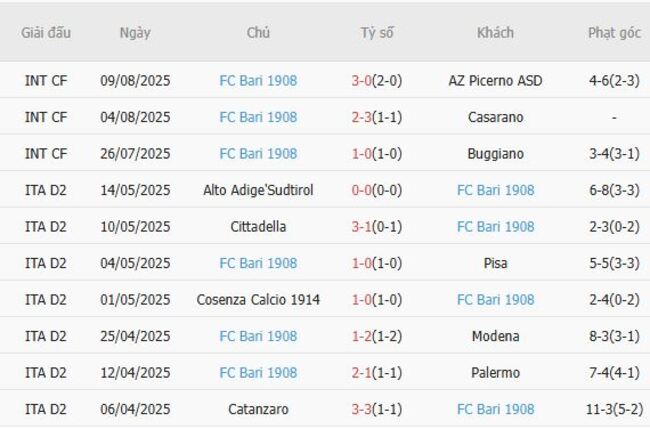Click the "Giải đấu" column header
The height and width of the screenshot is (429, 650).
(46, 33)
